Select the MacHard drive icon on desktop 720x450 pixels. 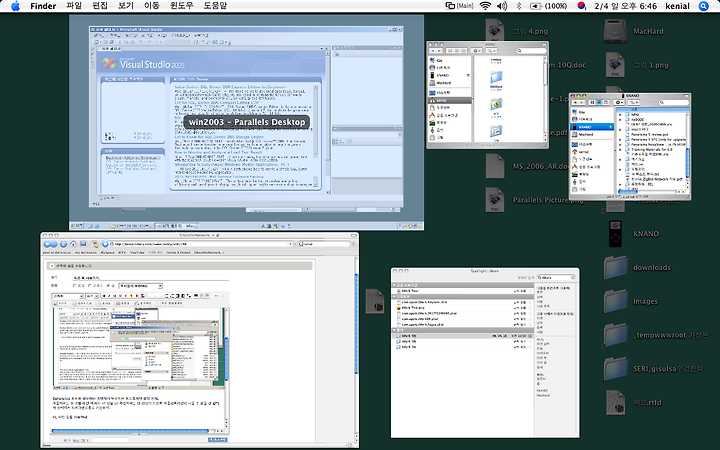616,31
